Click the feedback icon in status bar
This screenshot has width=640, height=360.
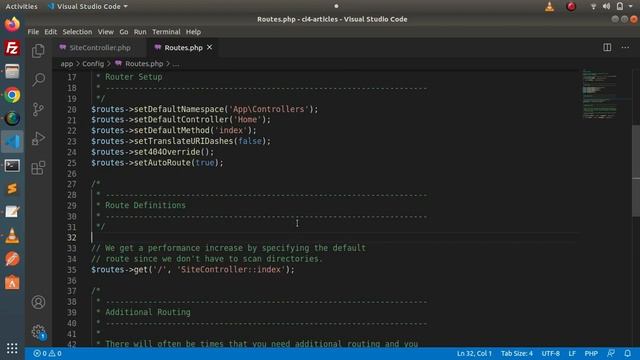tap(611, 353)
